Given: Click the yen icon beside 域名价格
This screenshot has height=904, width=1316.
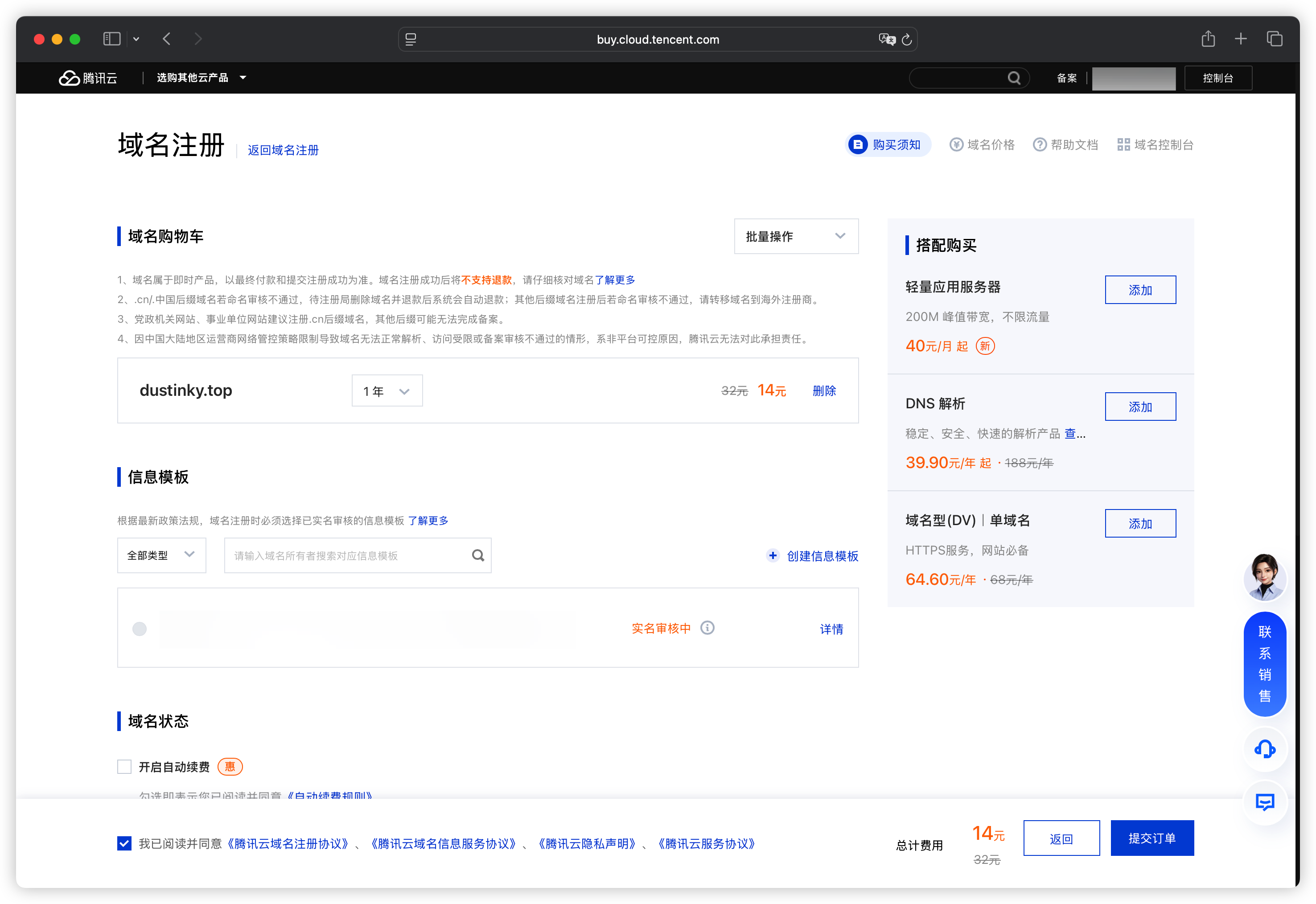Looking at the screenshot, I should point(956,145).
